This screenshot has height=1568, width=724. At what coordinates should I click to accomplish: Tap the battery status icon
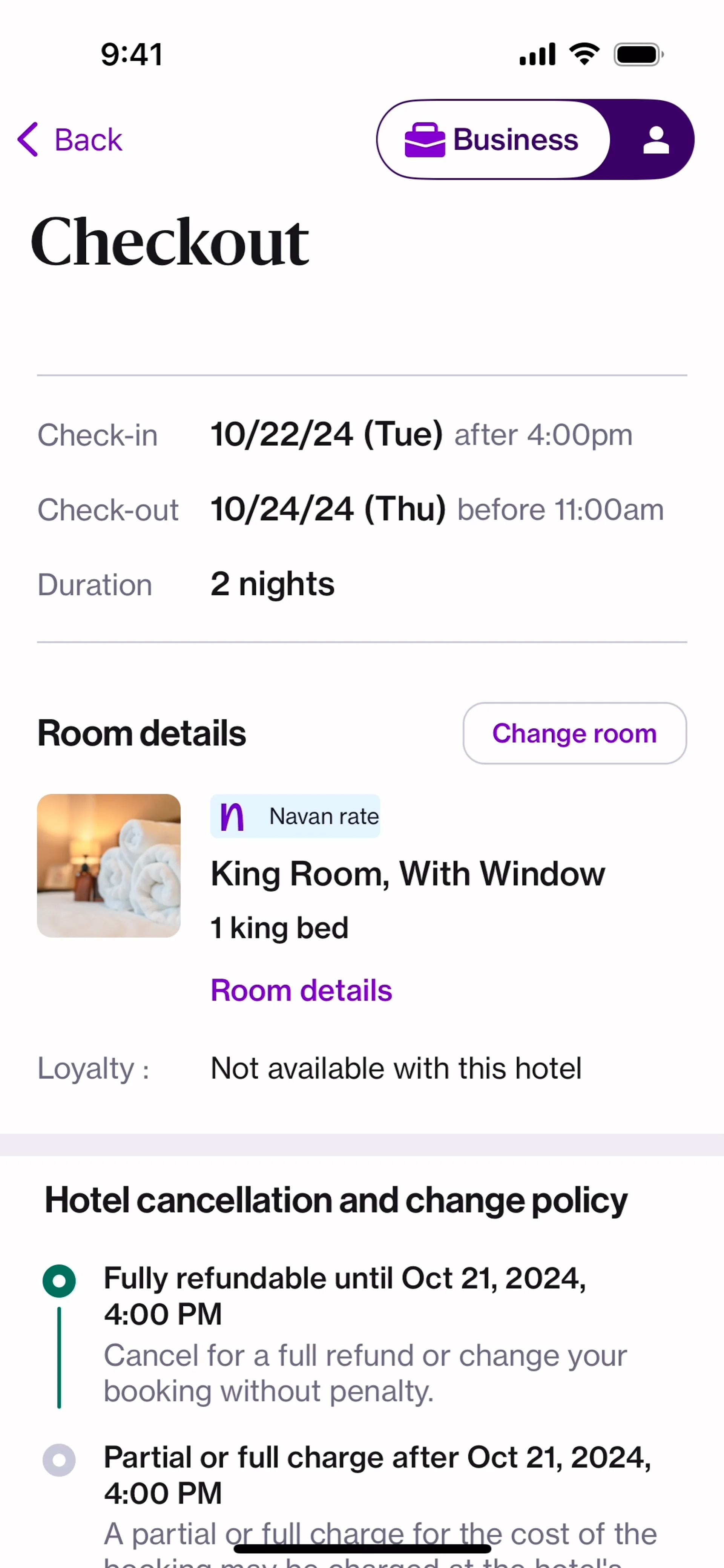(x=638, y=55)
